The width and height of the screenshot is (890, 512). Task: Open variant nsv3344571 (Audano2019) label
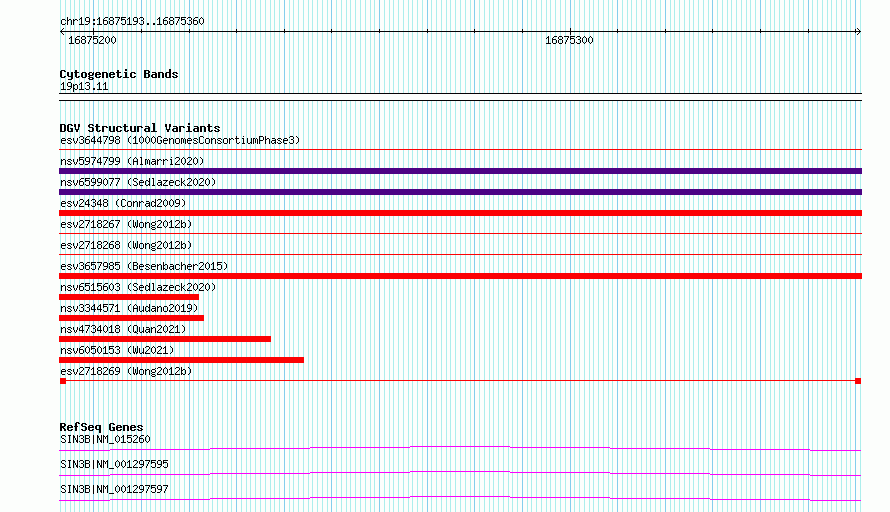(x=129, y=308)
